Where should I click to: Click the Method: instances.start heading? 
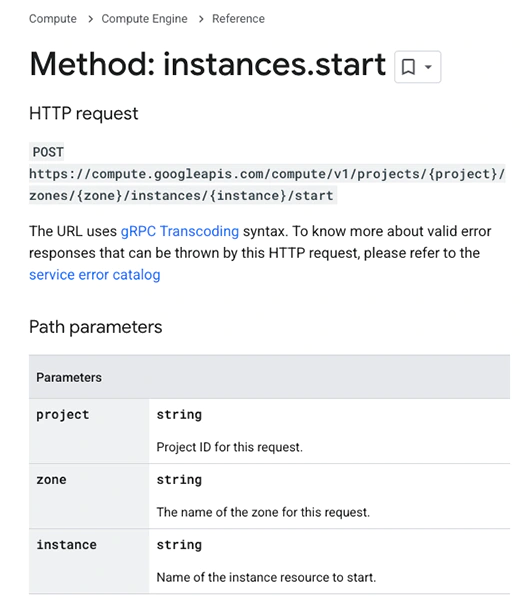pyautogui.click(x=208, y=64)
